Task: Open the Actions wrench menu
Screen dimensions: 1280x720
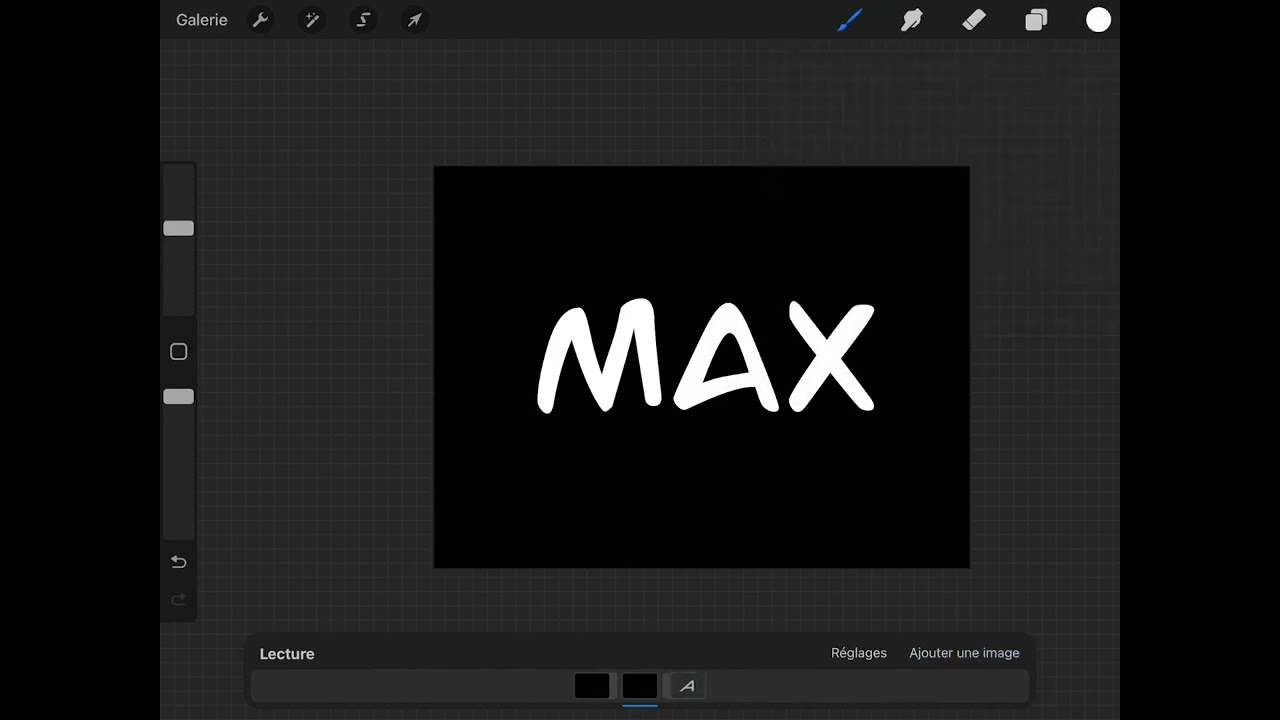Action: [260, 20]
